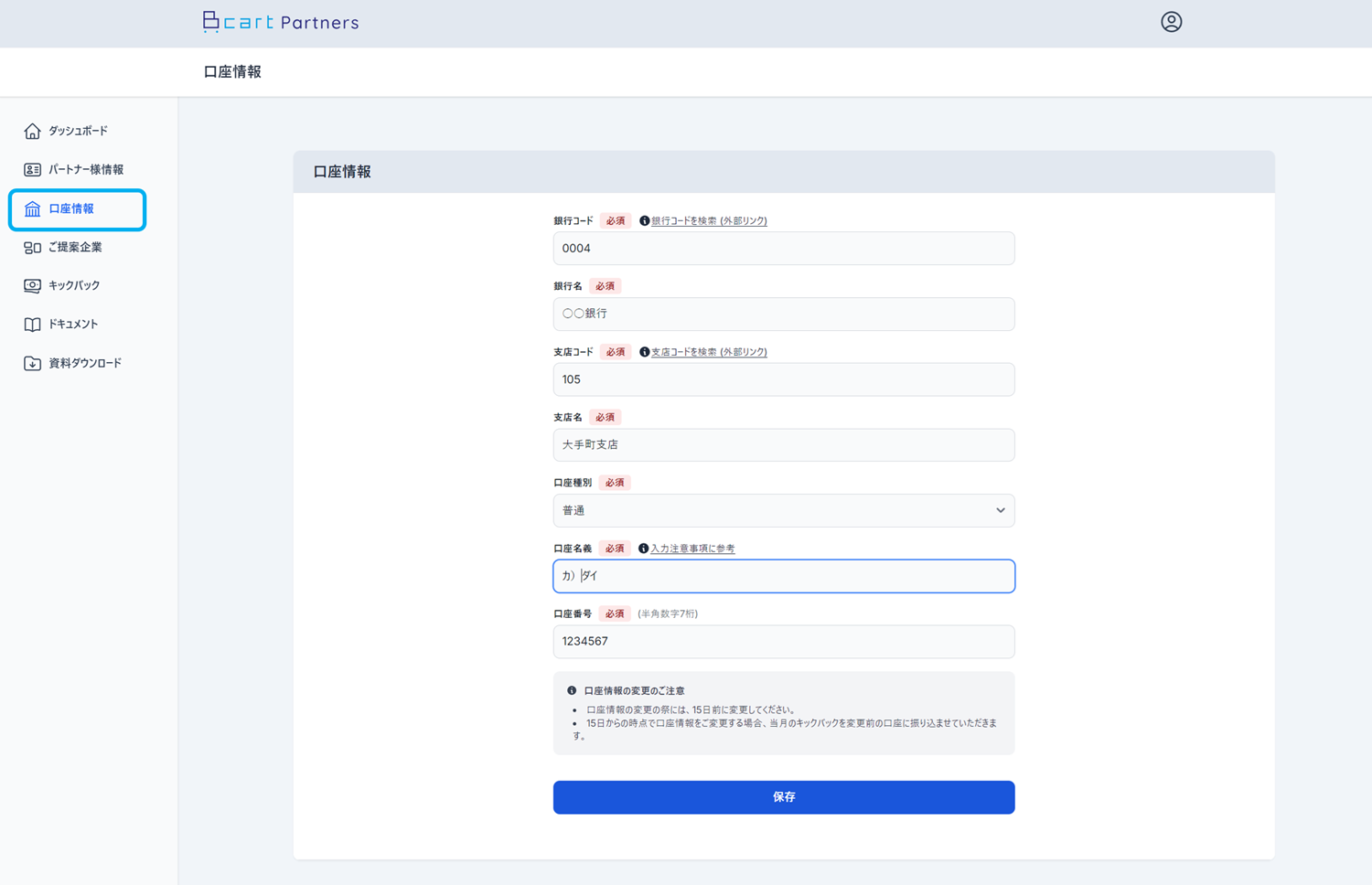Click info icon in 口座情報の変更のご注意 notice
1372x885 pixels.
click(572, 691)
